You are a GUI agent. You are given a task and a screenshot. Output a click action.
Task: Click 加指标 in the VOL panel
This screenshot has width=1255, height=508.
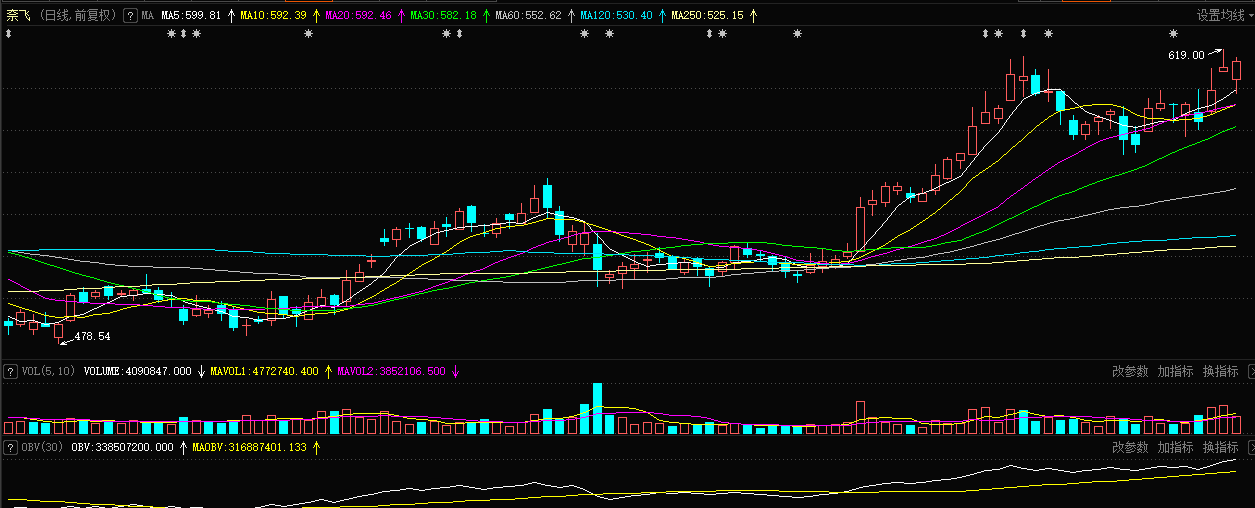coord(1175,371)
